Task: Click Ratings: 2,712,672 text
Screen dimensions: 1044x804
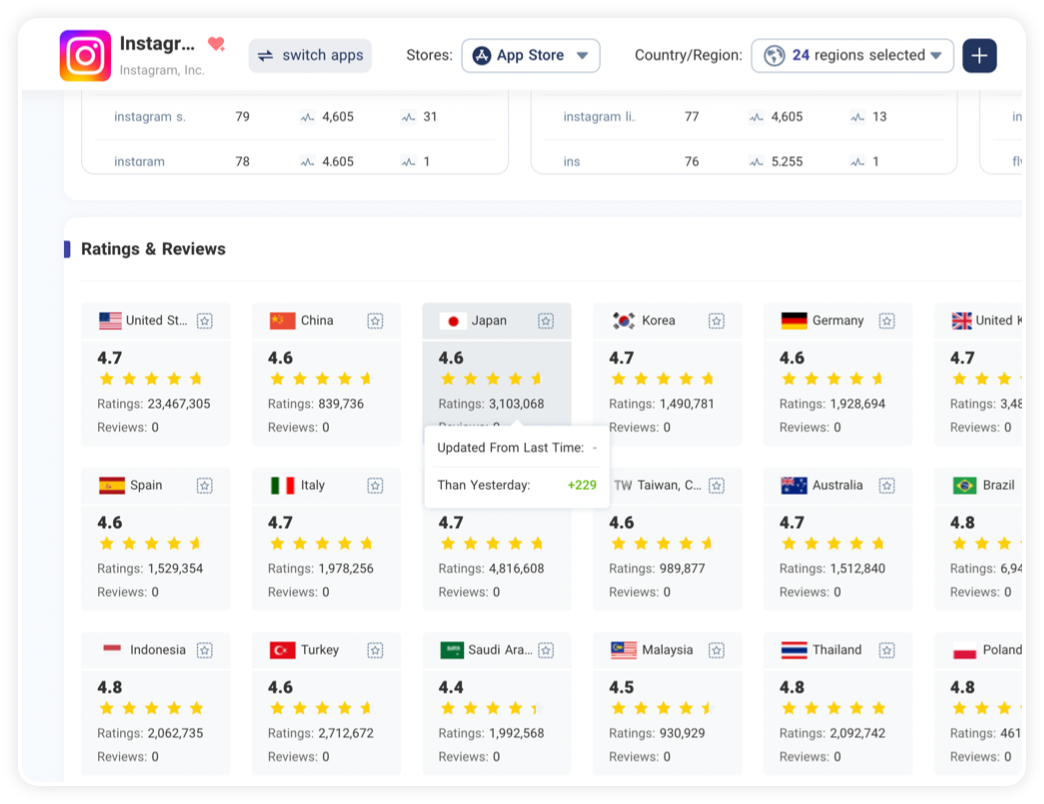Action: (x=320, y=733)
